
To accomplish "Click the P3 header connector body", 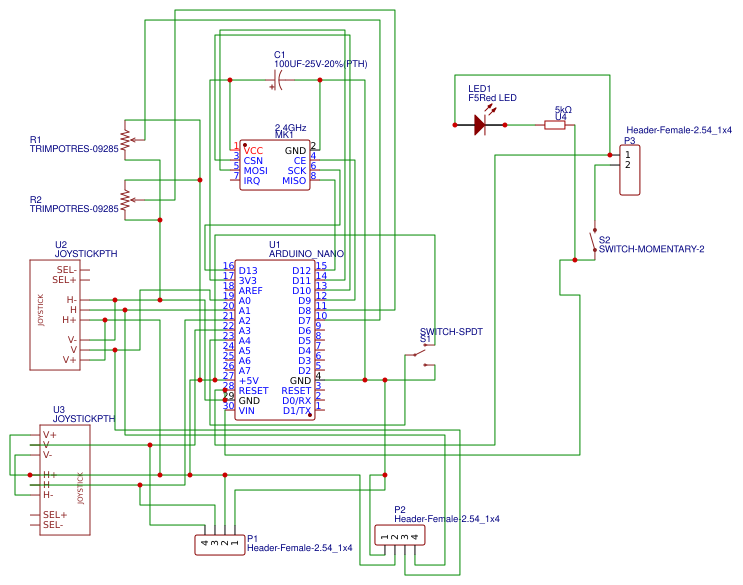I will (630, 170).
